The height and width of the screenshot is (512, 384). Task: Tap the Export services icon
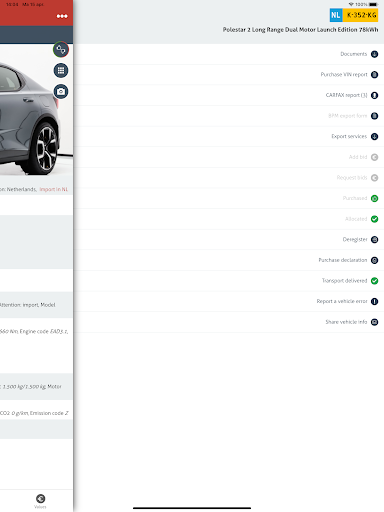[x=374, y=137]
